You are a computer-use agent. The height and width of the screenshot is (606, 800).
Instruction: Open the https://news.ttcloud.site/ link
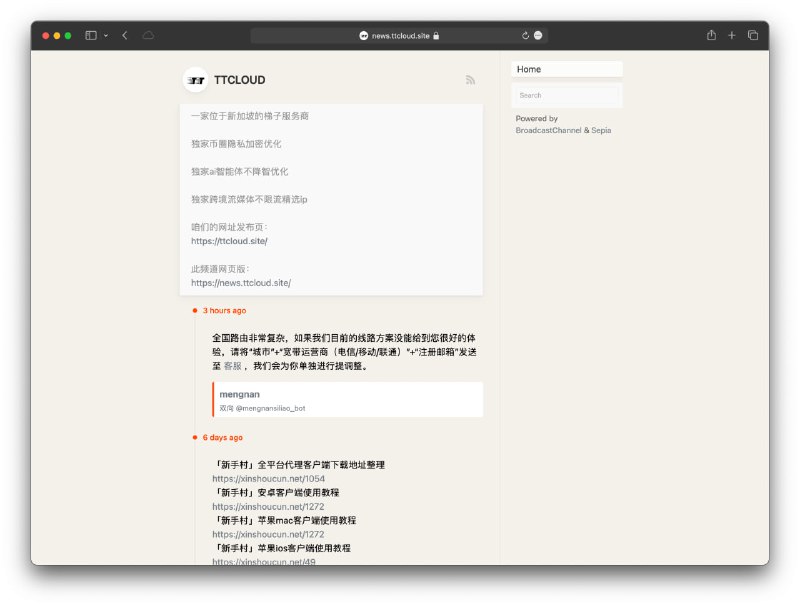click(239, 283)
